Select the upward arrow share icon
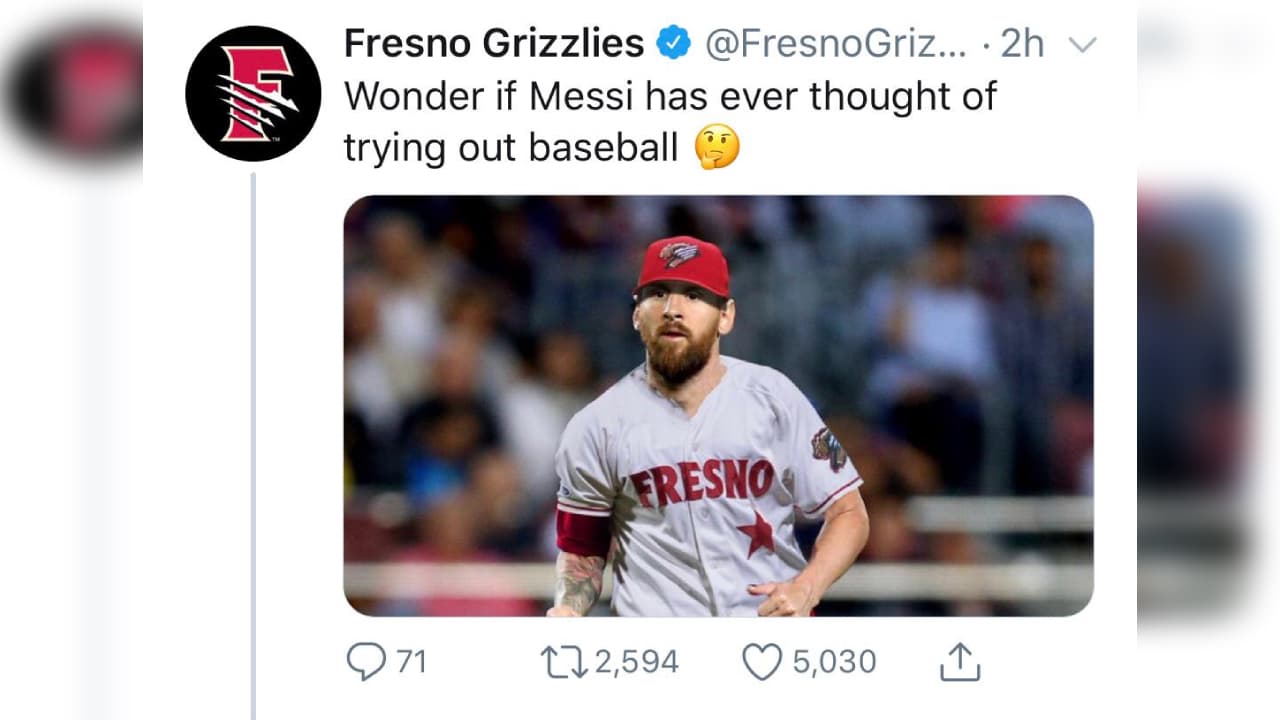 point(962,659)
